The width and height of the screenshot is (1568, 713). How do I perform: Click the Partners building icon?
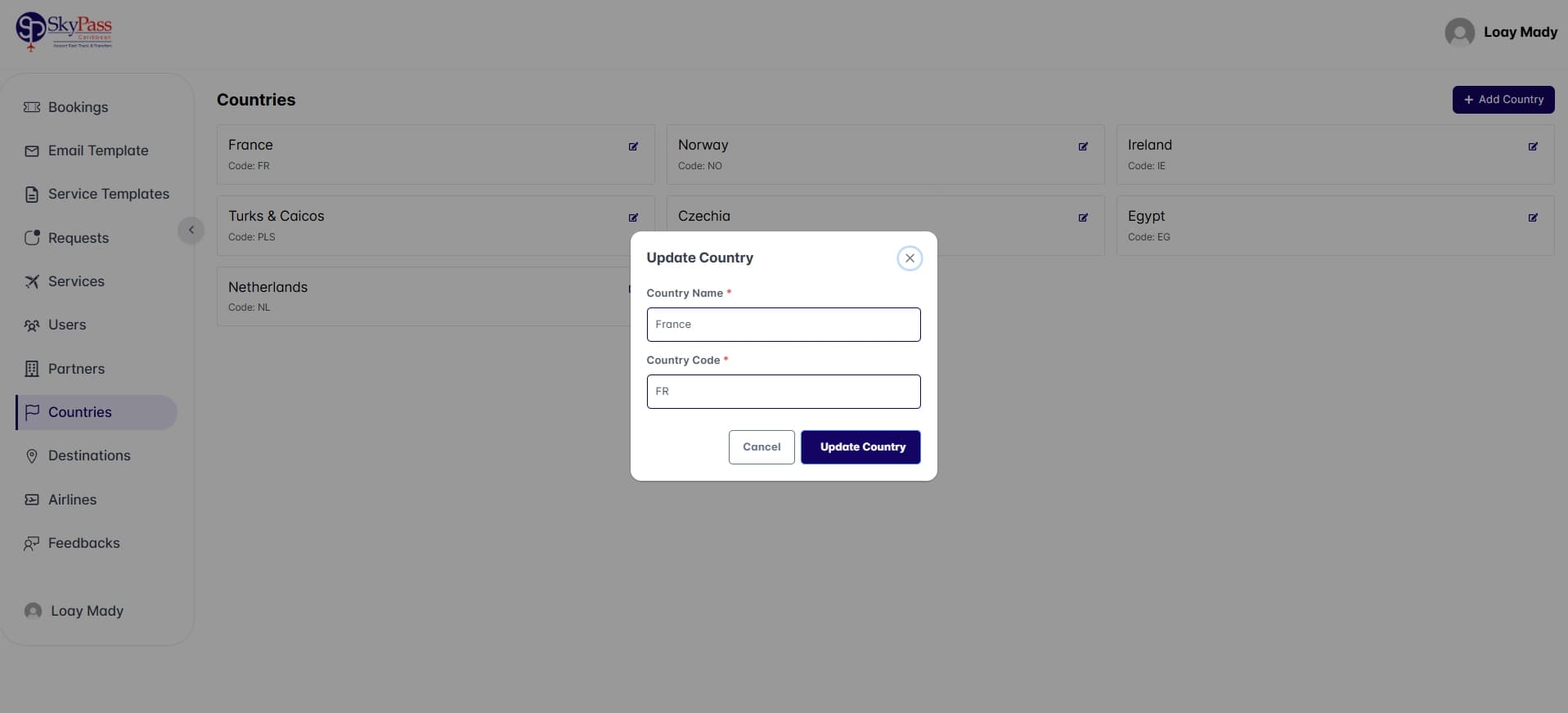pyautogui.click(x=32, y=369)
